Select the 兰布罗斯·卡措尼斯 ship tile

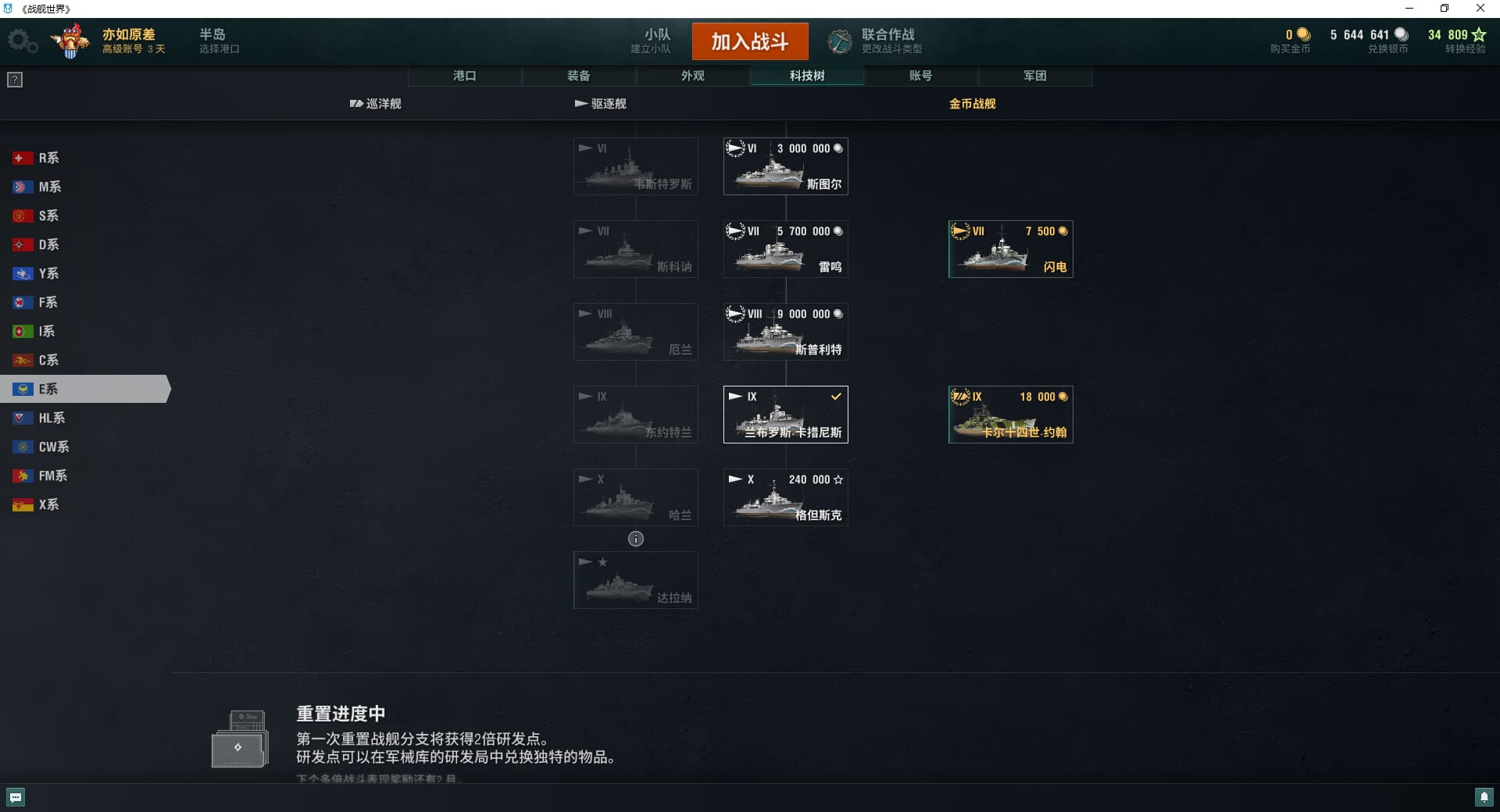coord(786,415)
